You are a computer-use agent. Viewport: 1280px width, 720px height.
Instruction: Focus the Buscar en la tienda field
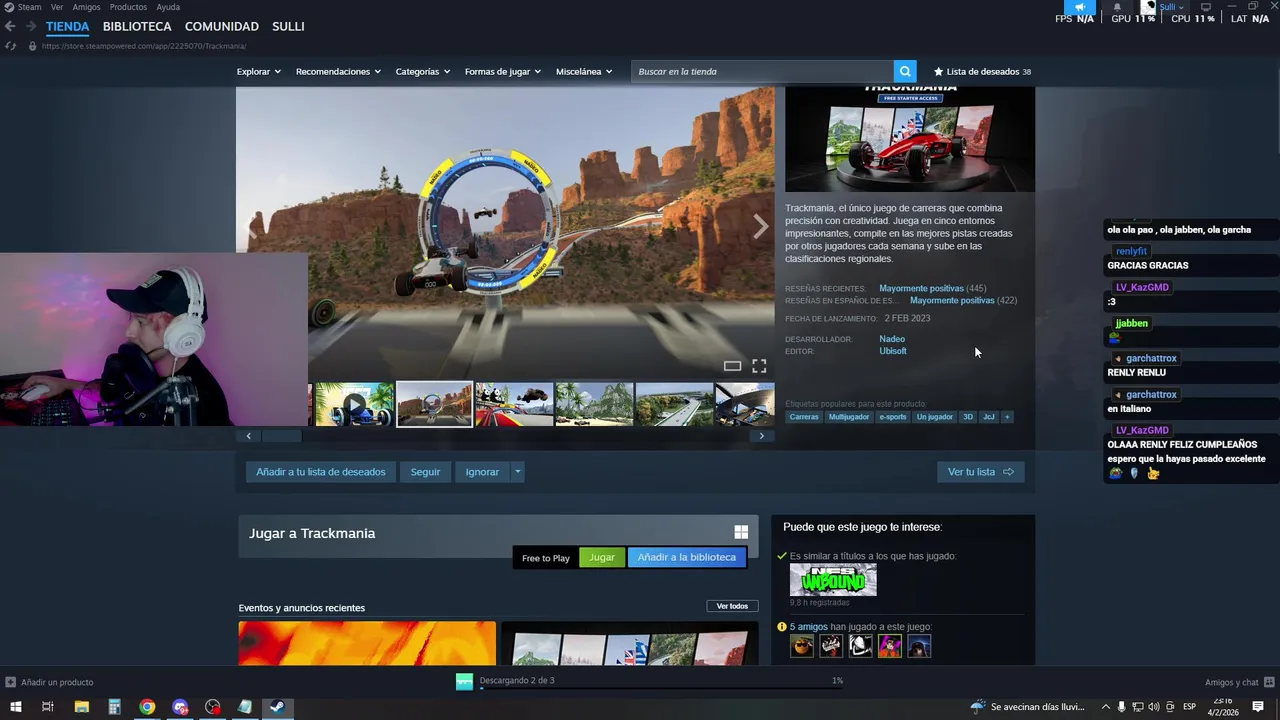point(762,71)
